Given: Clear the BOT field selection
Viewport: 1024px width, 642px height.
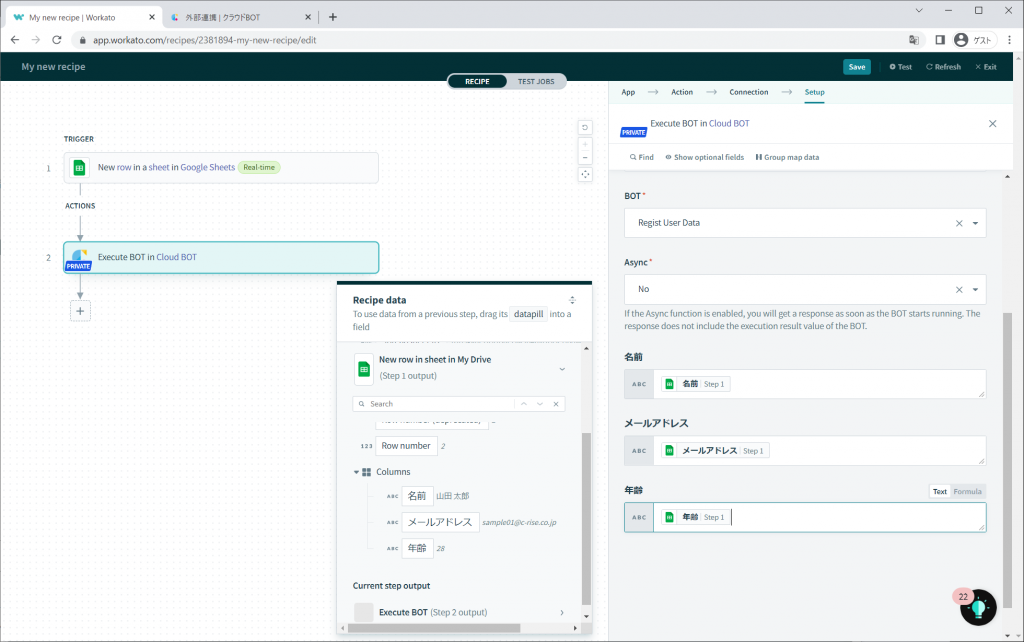Looking at the screenshot, I should pyautogui.click(x=959, y=223).
